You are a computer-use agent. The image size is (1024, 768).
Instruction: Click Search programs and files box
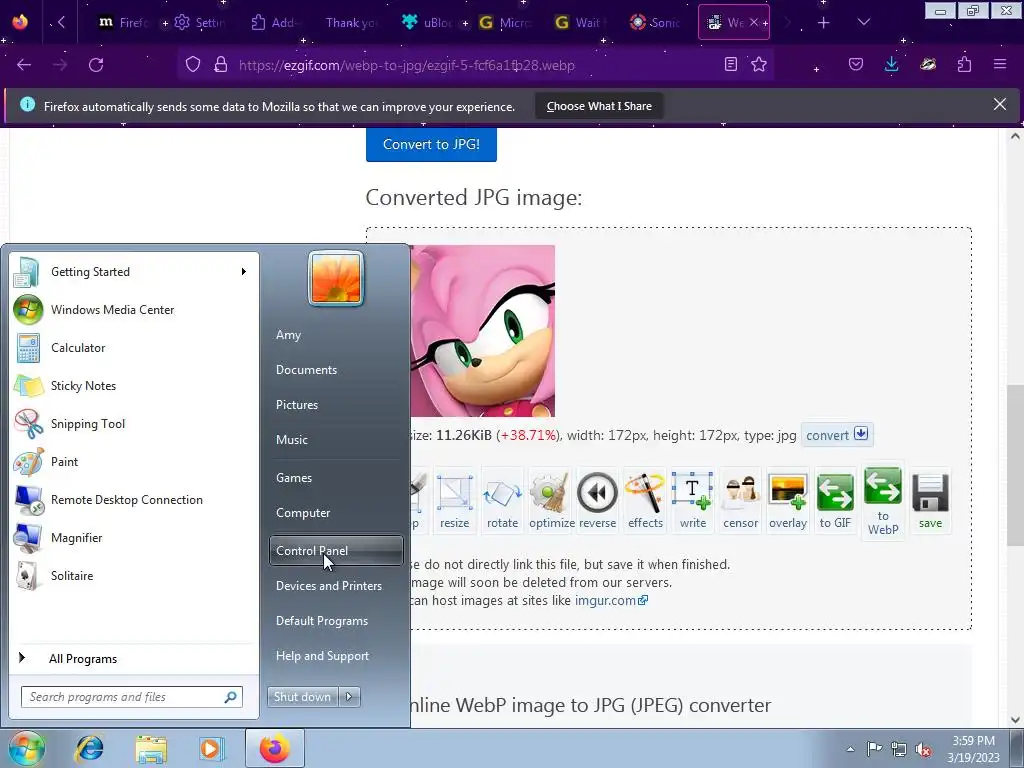[132, 697]
